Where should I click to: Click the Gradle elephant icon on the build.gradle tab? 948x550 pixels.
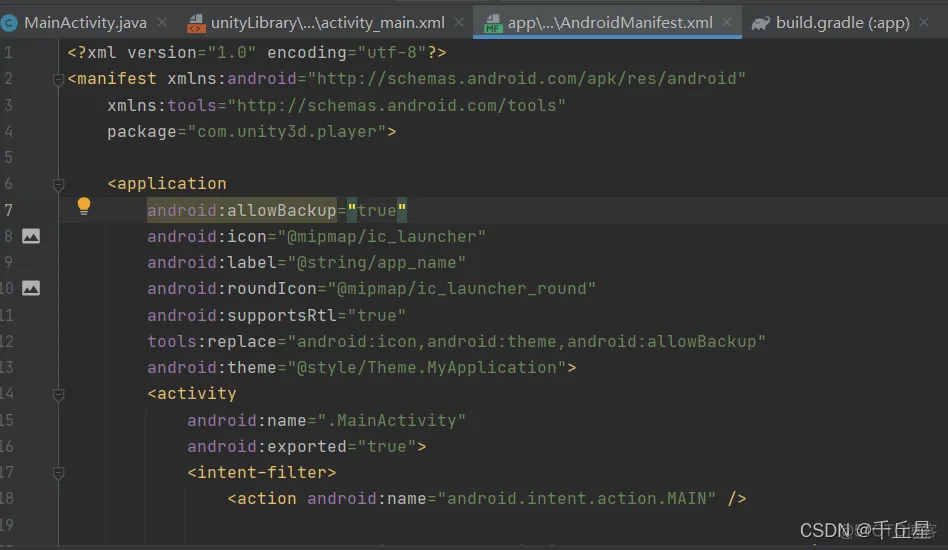click(760, 24)
